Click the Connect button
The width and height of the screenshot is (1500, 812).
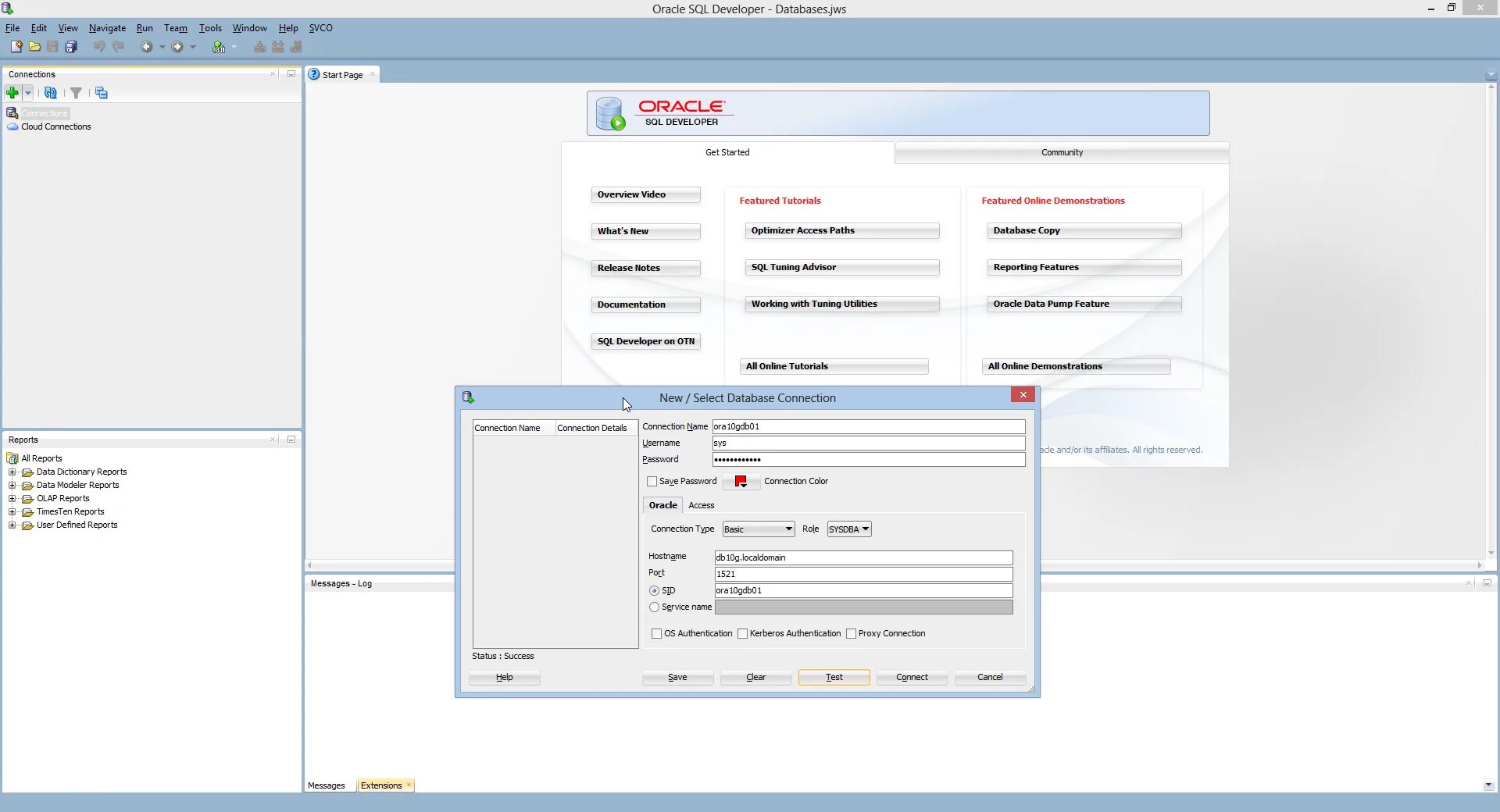(912, 678)
